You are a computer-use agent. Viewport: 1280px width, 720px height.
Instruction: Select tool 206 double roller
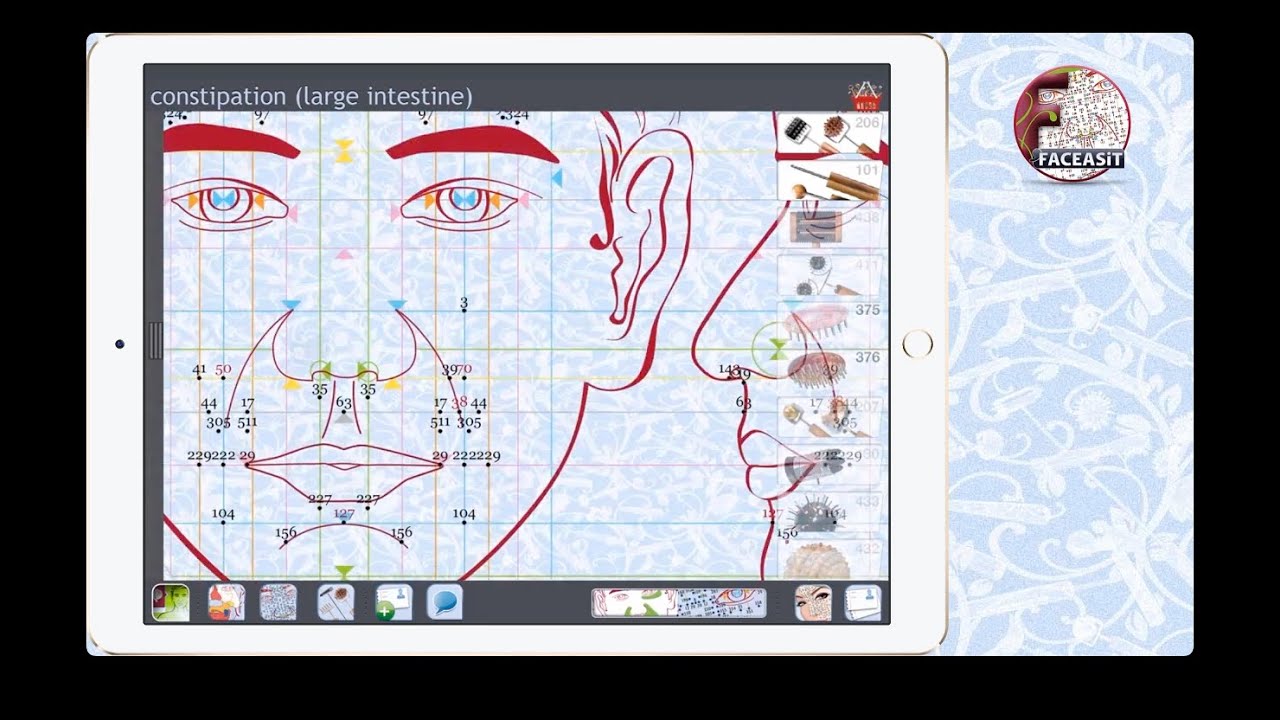(830, 135)
